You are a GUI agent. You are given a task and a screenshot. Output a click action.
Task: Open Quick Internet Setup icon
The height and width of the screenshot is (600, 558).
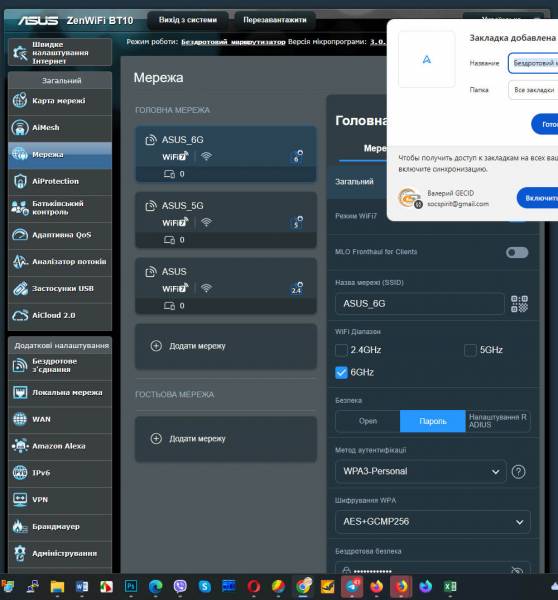pyautogui.click(x=20, y=52)
